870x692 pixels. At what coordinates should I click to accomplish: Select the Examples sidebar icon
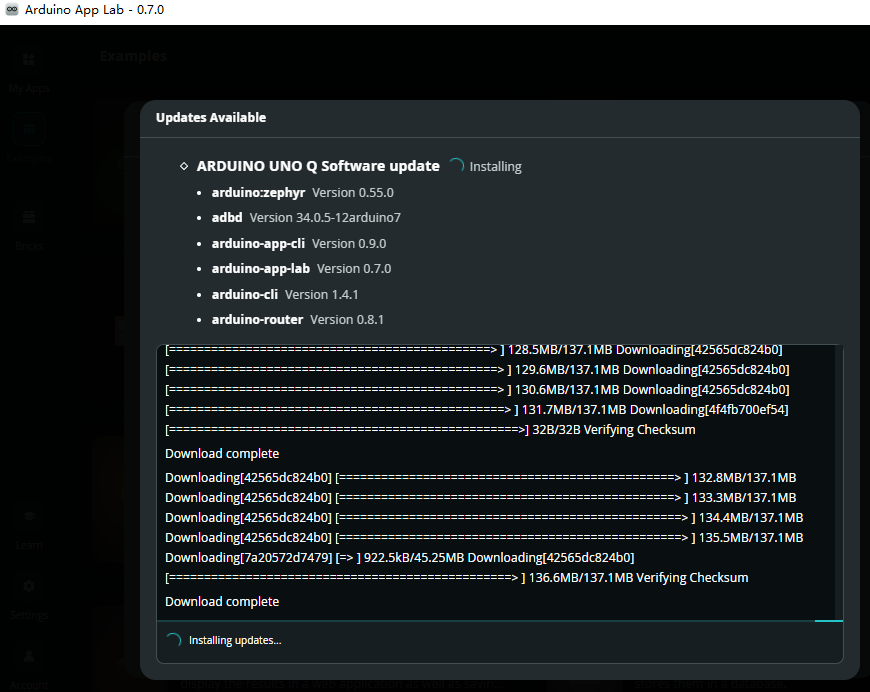click(29, 129)
